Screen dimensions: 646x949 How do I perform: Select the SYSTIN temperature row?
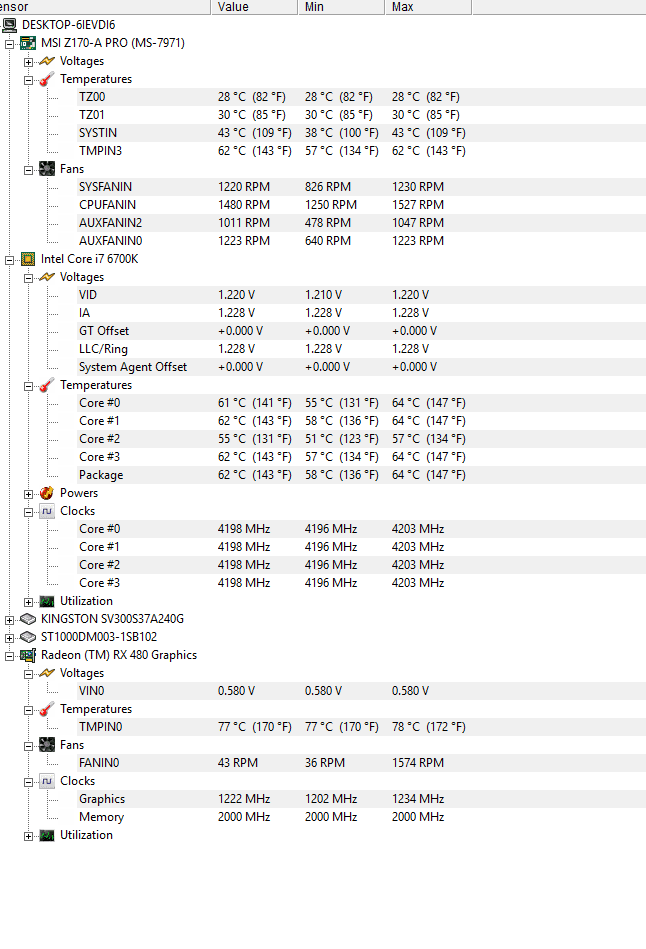pyautogui.click(x=362, y=133)
